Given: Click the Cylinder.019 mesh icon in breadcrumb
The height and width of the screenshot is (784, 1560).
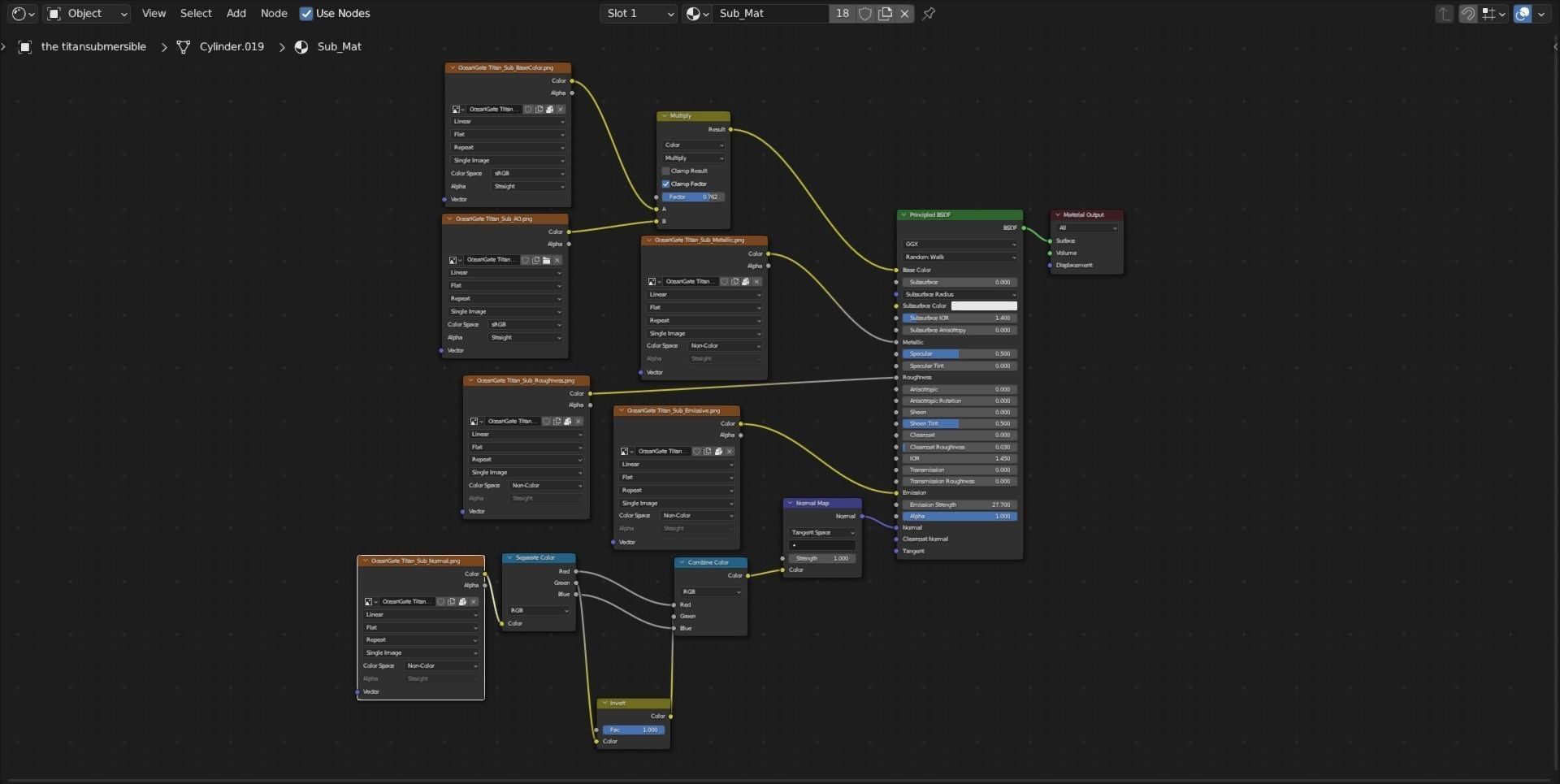Looking at the screenshot, I should [x=184, y=46].
